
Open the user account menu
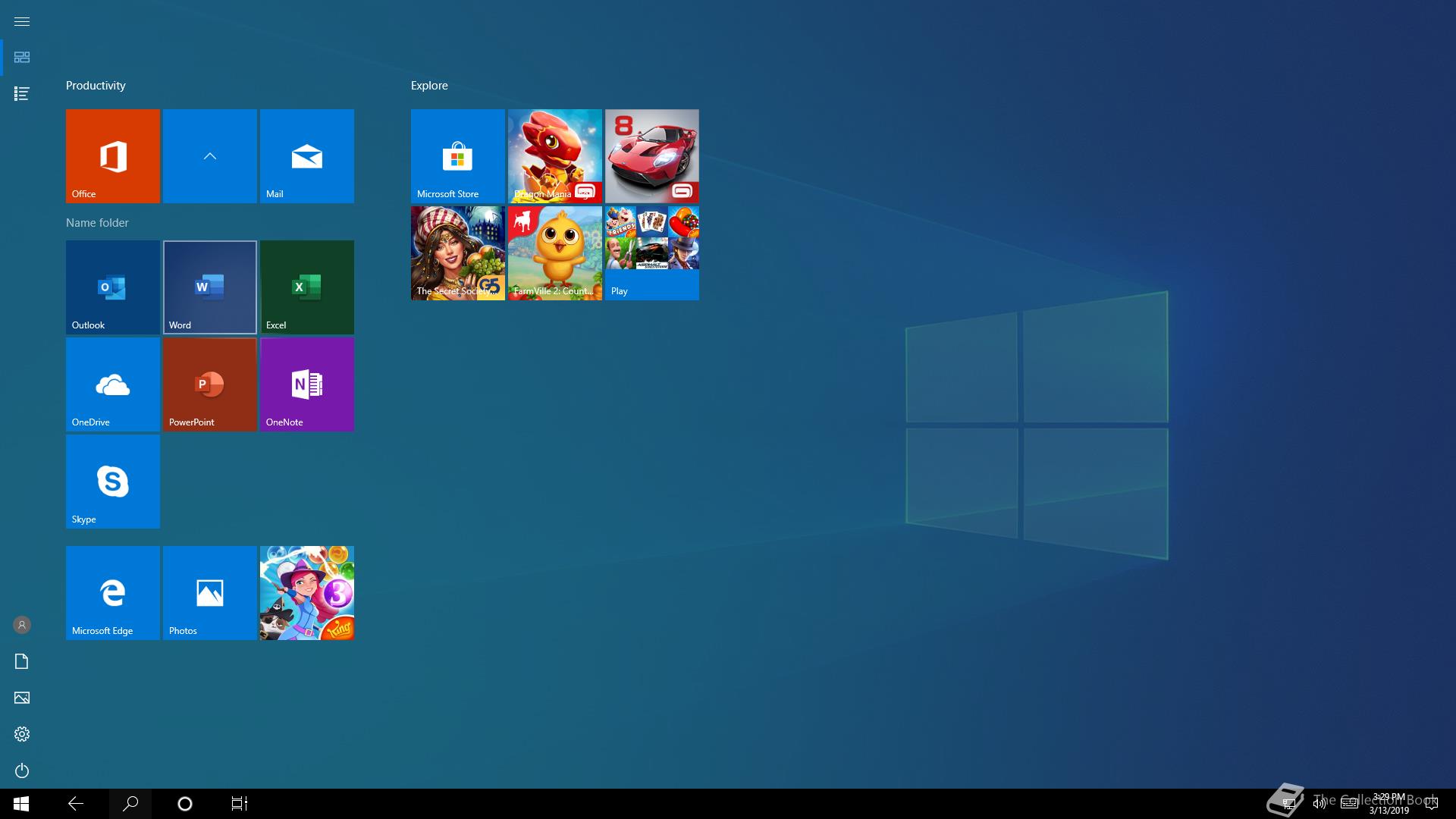coord(22,625)
